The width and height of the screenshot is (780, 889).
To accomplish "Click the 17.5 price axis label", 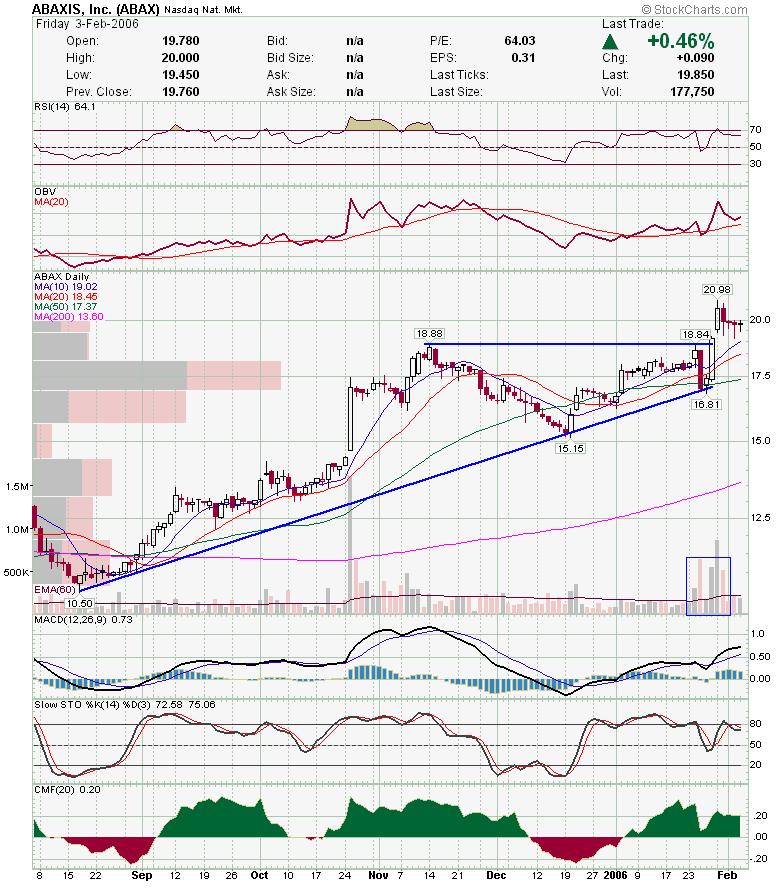I will coord(760,376).
